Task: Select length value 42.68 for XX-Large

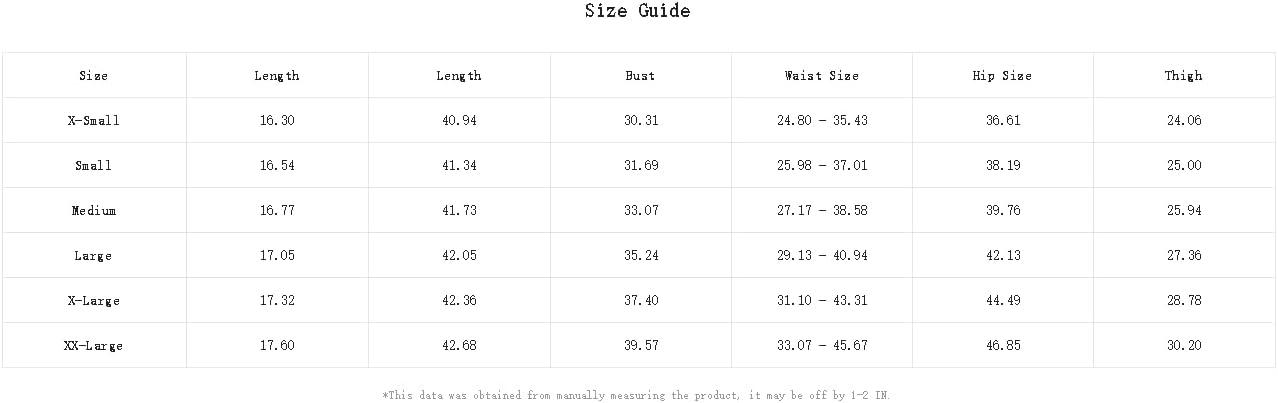Action: tap(459, 346)
